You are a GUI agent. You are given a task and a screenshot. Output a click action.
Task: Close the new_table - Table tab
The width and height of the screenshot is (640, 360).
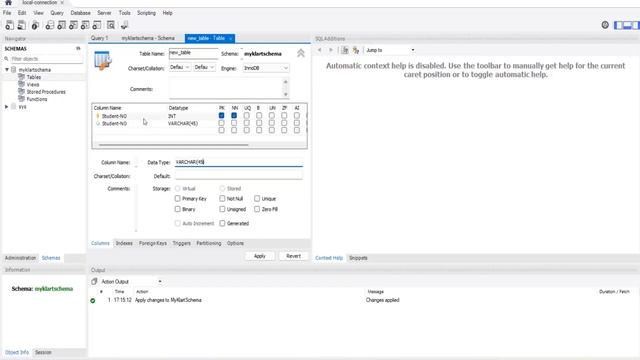coord(231,38)
